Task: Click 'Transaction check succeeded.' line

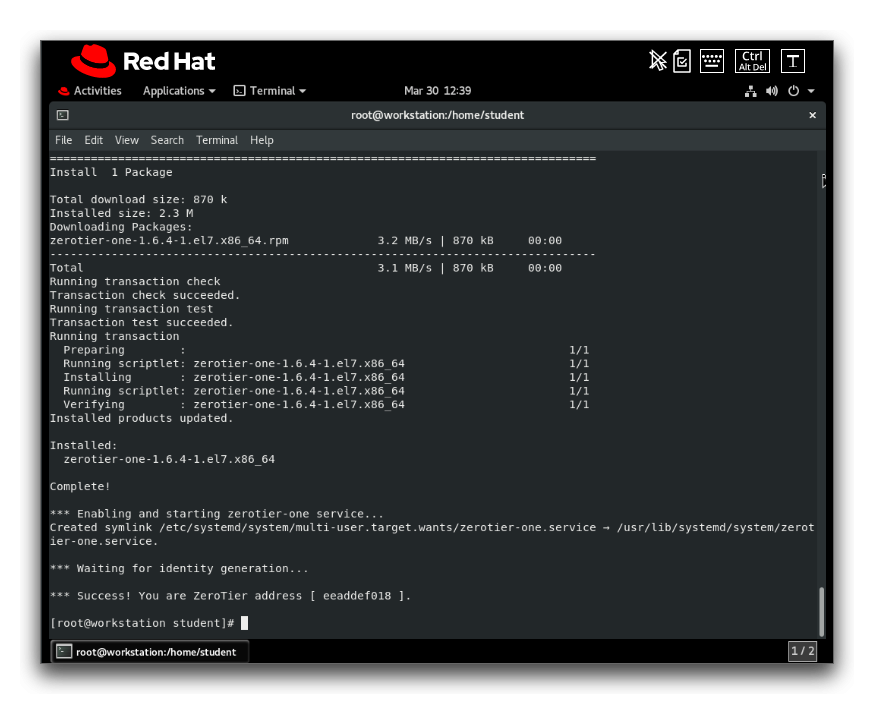Action: [x=145, y=295]
